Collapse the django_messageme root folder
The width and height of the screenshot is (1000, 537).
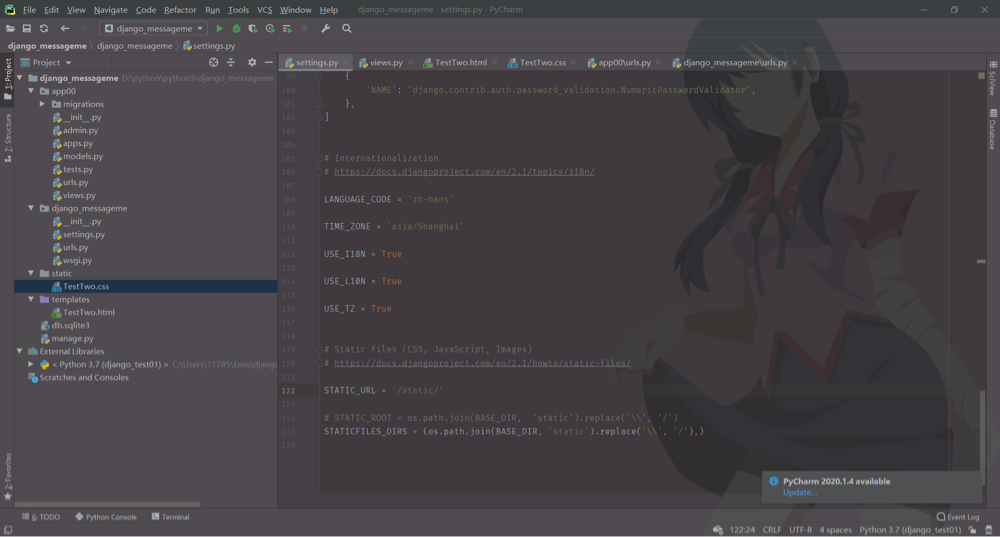(x=20, y=78)
